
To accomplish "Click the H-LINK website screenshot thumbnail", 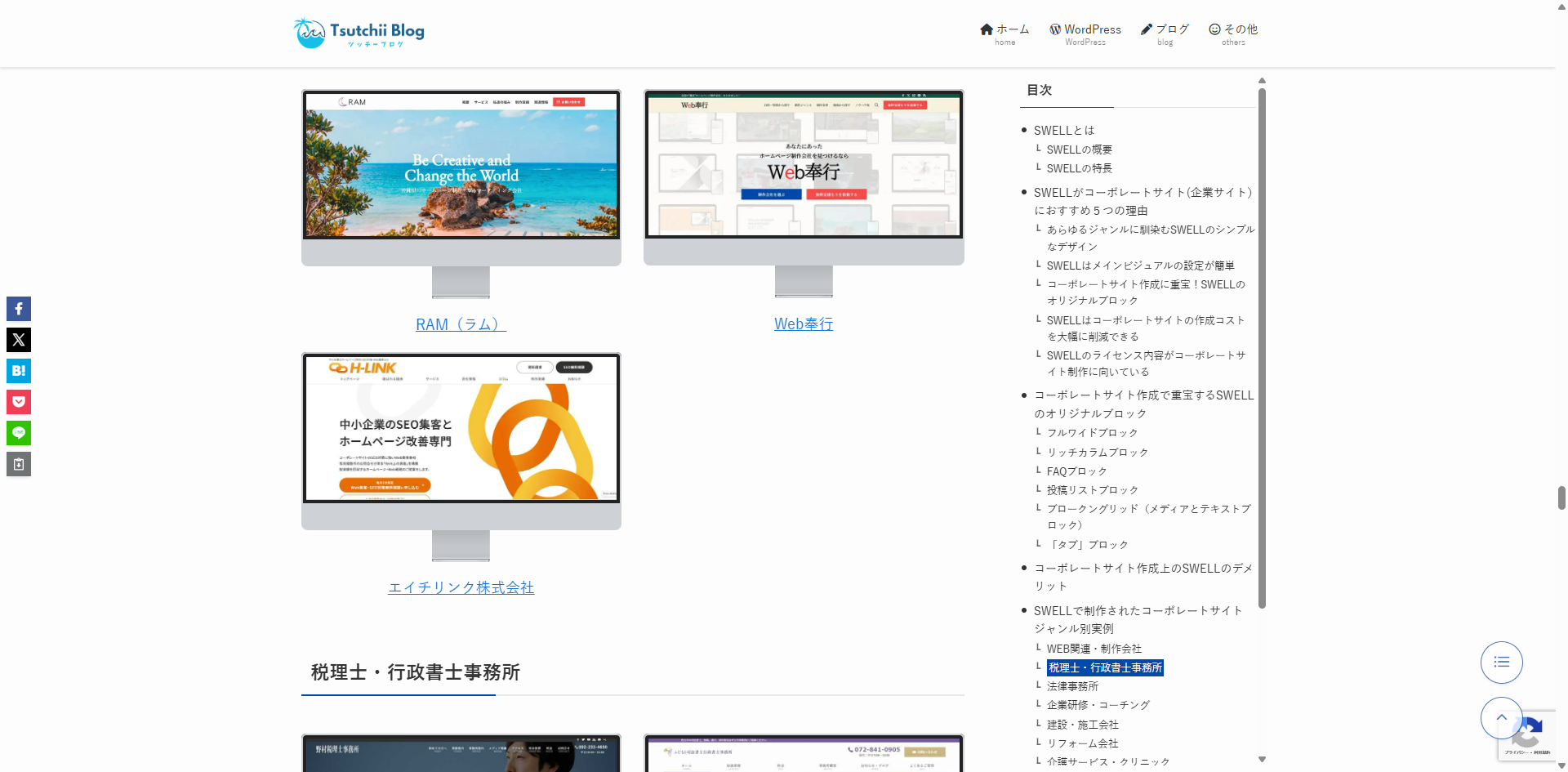I will click(x=461, y=429).
